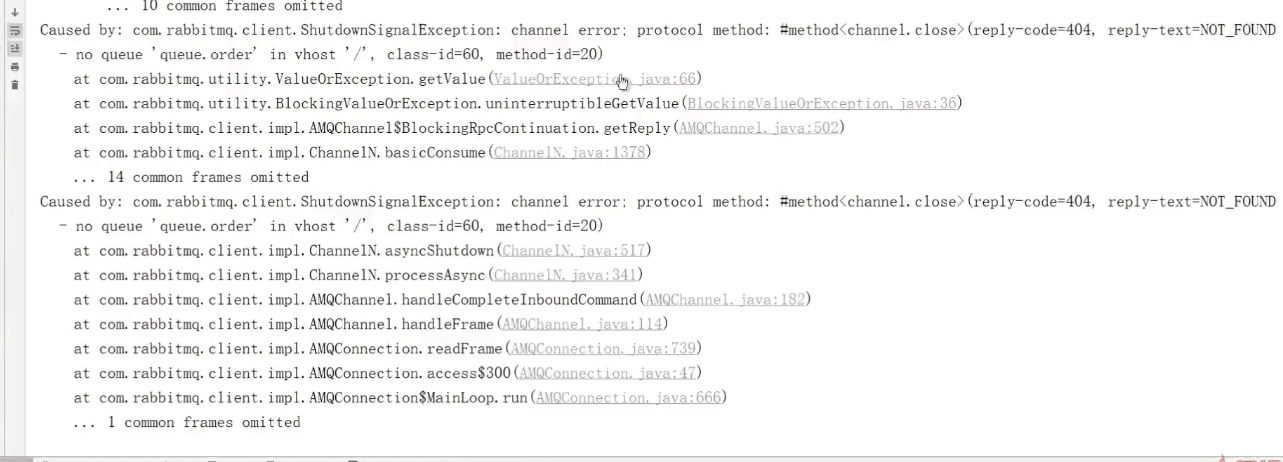Open ChannelN.java:1378 link
Image resolution: width=1283 pixels, height=462 pixels.
570,152
